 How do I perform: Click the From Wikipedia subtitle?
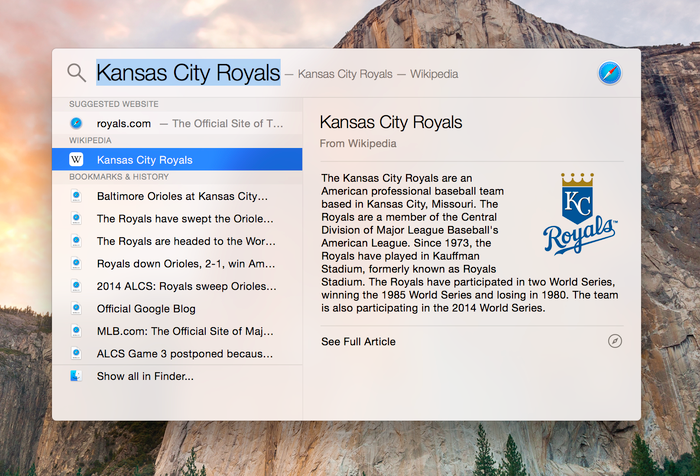(358, 143)
